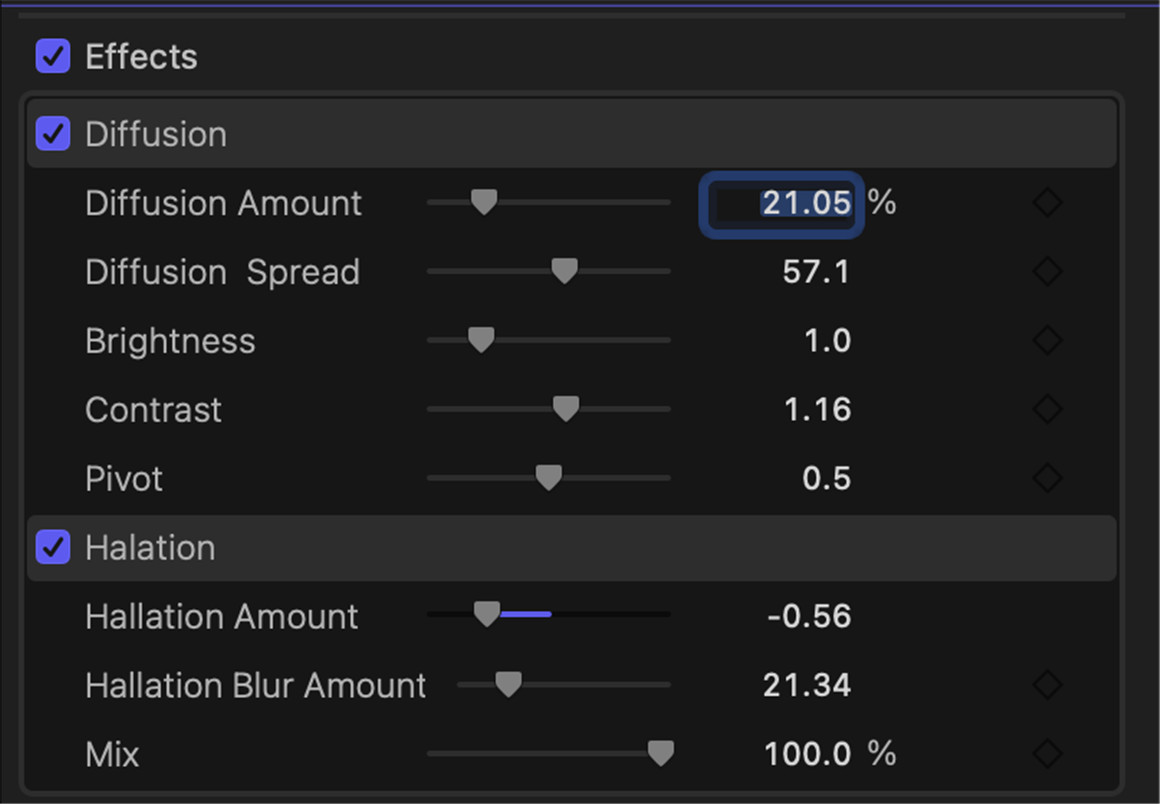Click the Mix slider handle

click(x=661, y=754)
